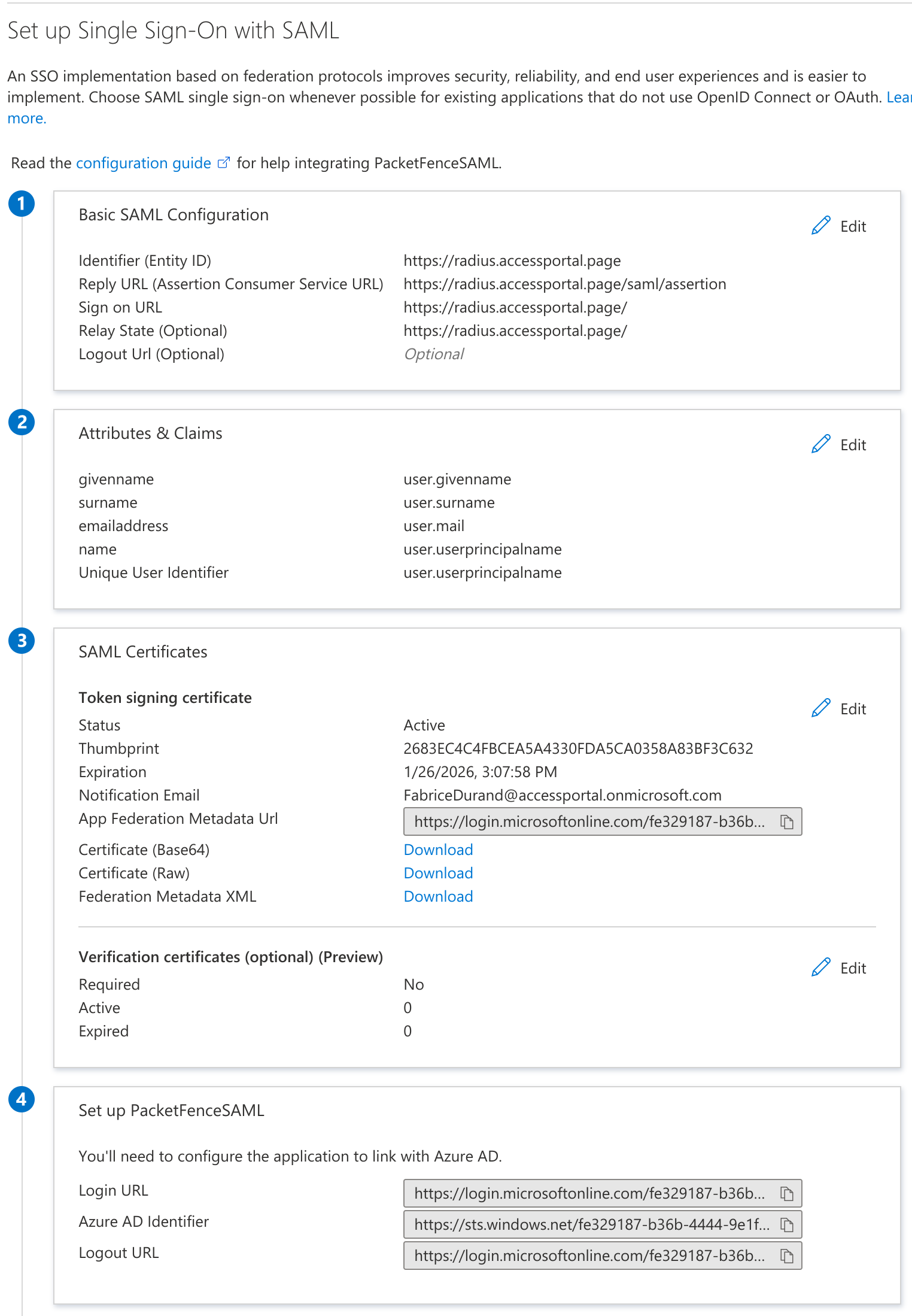Click the Login URL text field
The height and width of the screenshot is (1316, 912).
coord(589,1194)
